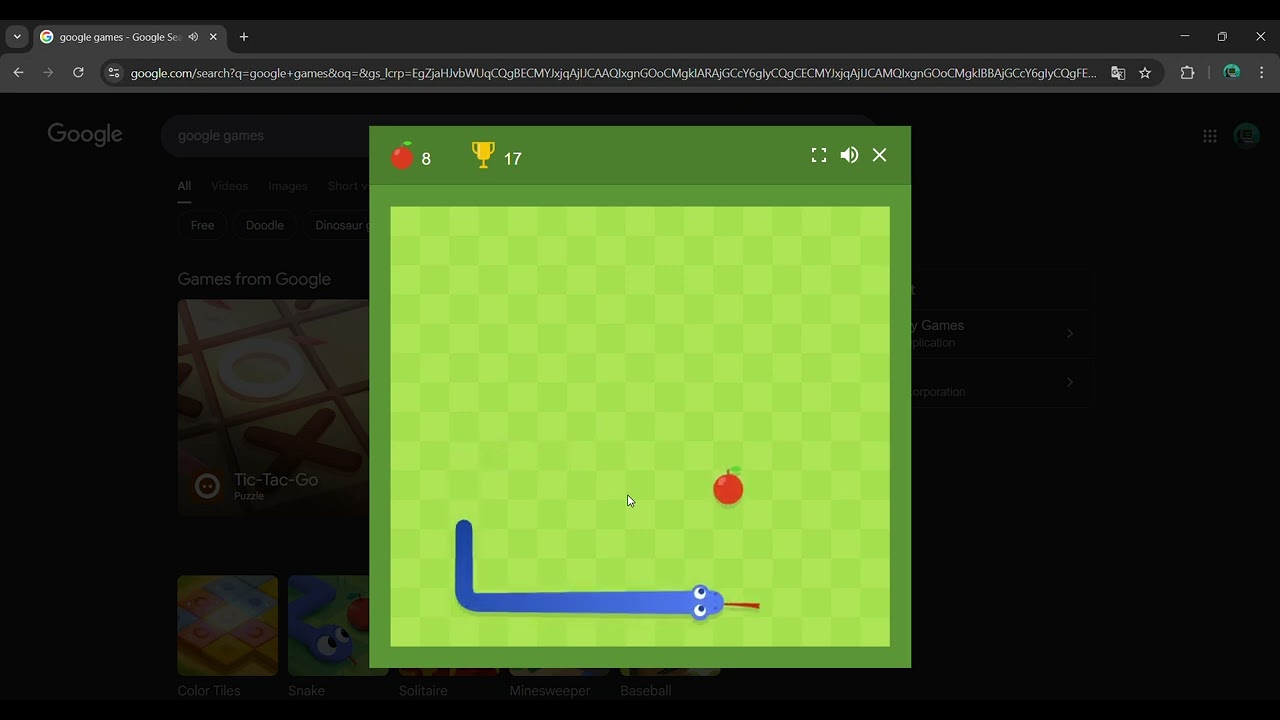1280x720 pixels.
Task: Expand the Games result chevron
Action: [1069, 333]
